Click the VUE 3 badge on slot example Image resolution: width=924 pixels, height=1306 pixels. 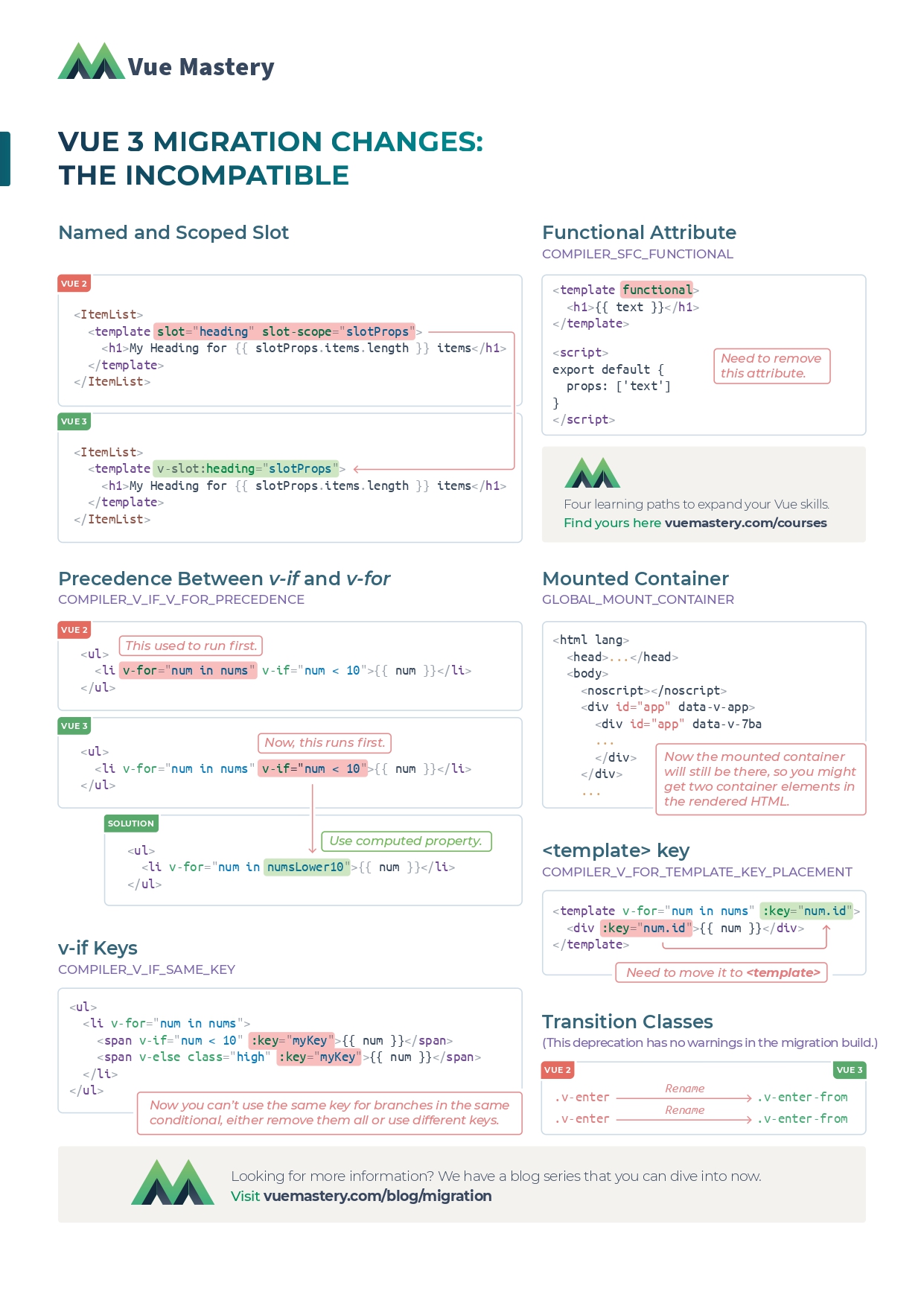(x=74, y=421)
